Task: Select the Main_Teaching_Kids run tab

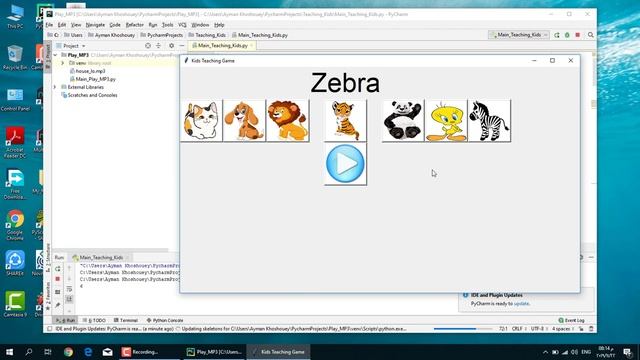Action: 101,258
